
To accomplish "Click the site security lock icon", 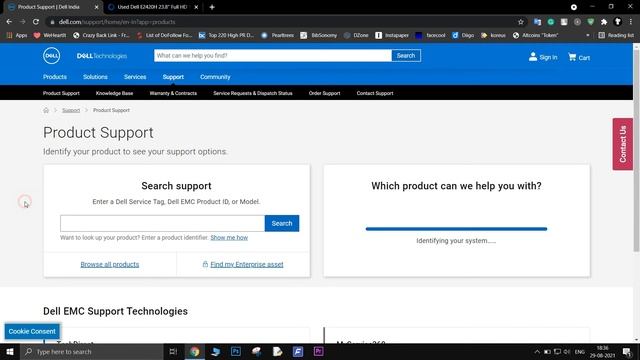I will pyautogui.click(x=52, y=22).
